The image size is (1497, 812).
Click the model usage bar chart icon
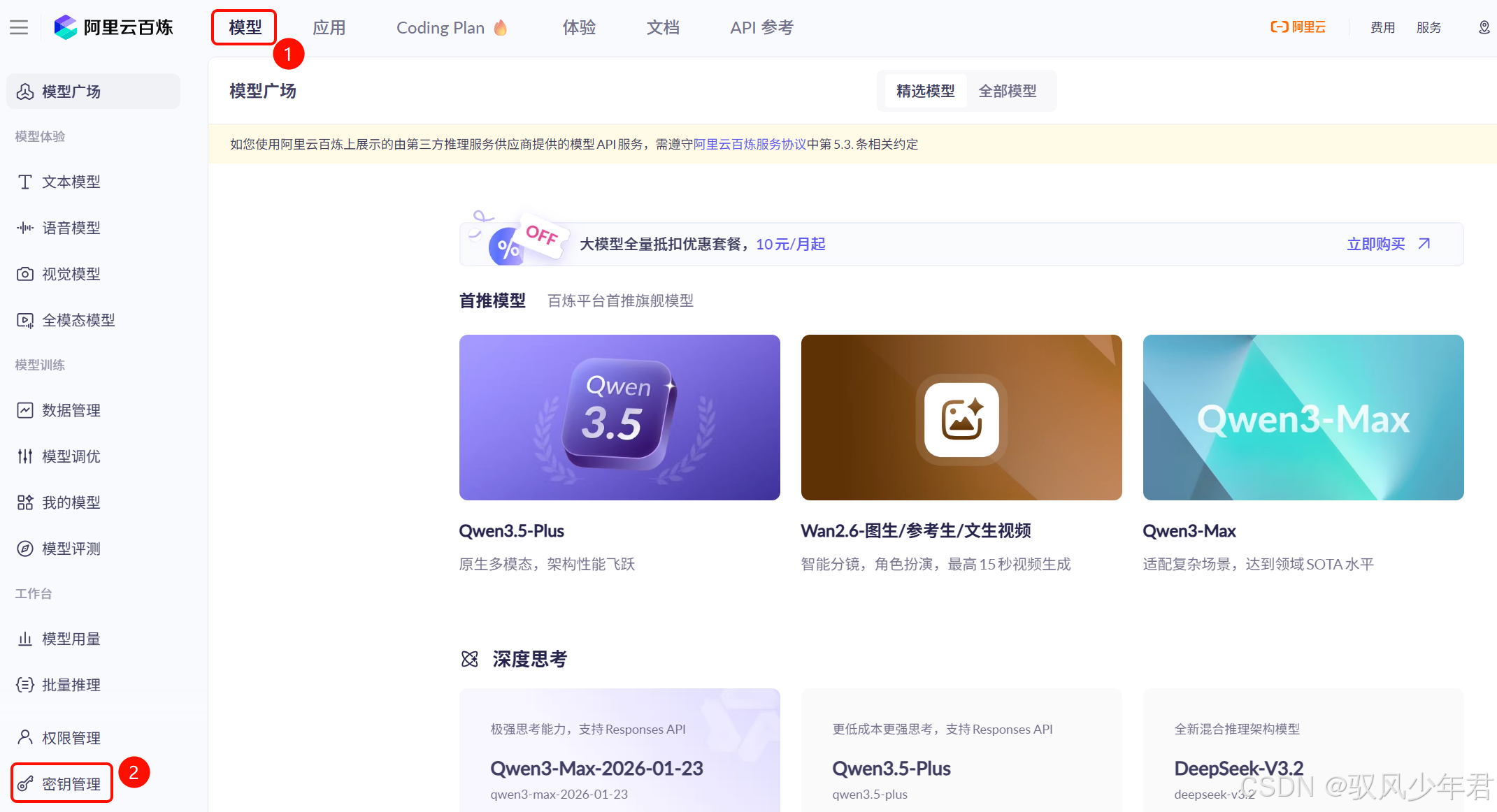pos(25,639)
